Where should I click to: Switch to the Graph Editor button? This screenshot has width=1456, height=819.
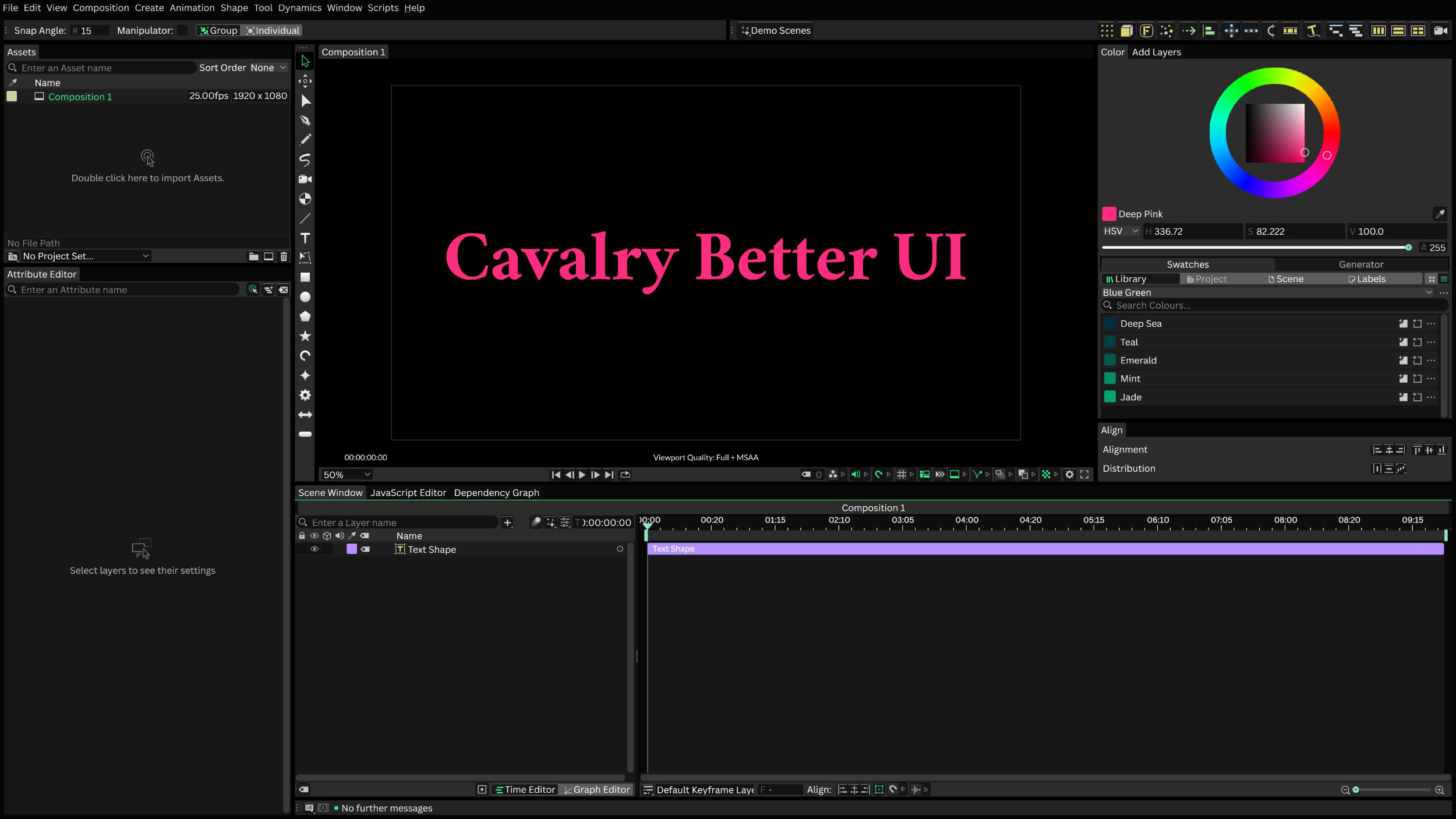tap(596, 790)
